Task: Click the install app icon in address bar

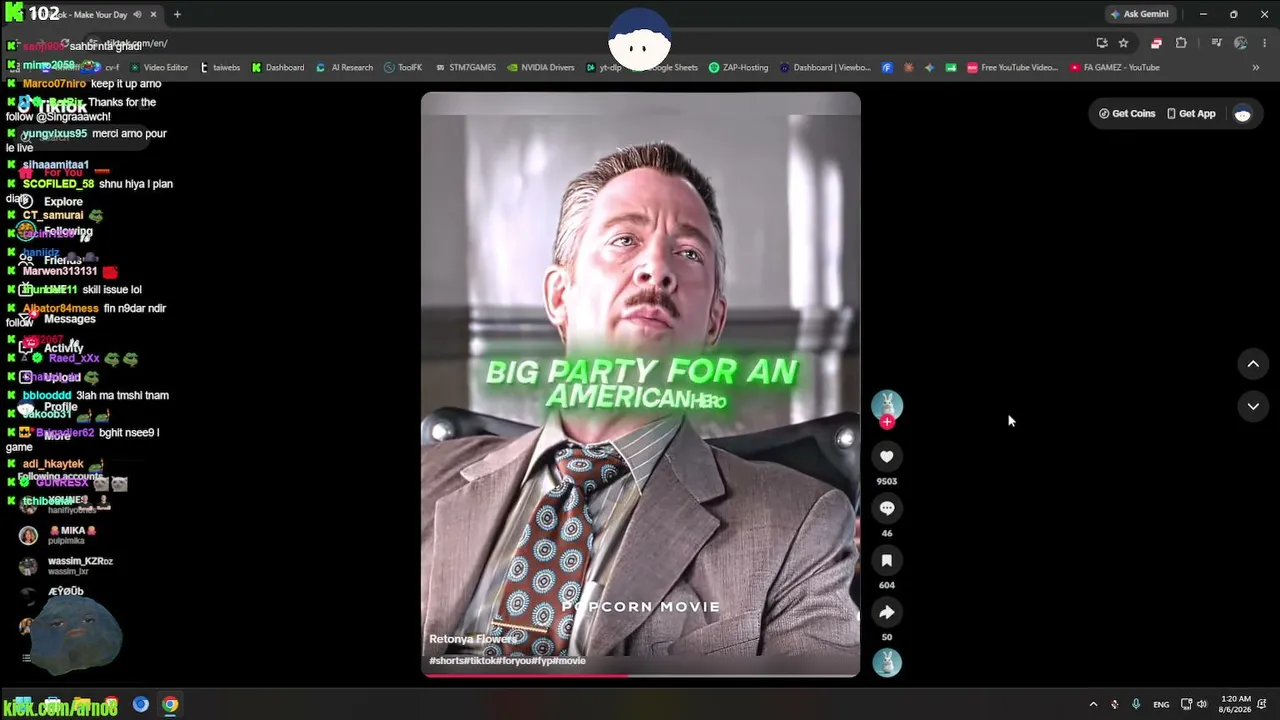Action: click(x=1102, y=43)
